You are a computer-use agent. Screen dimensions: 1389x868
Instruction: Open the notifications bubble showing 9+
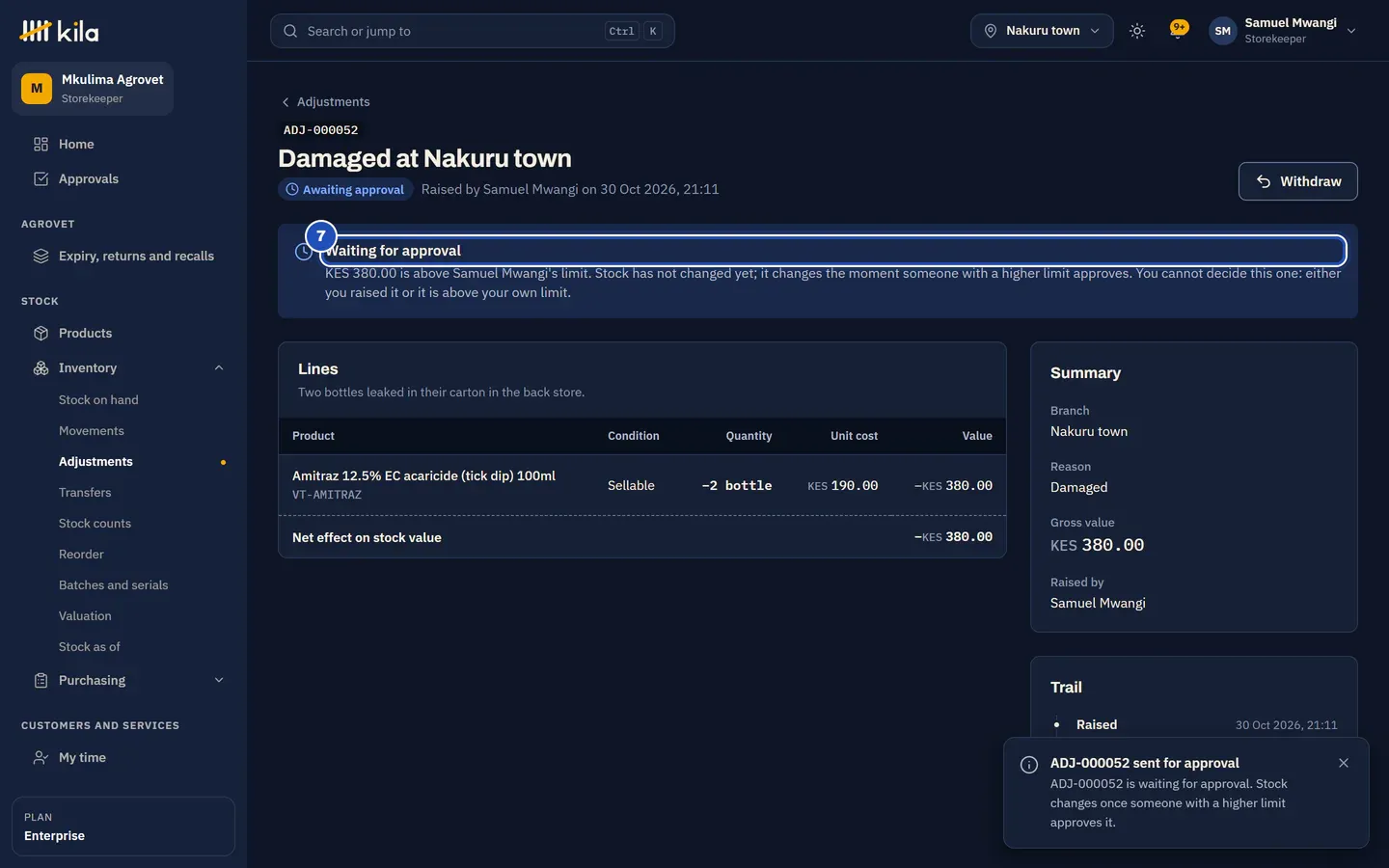pos(1178,30)
